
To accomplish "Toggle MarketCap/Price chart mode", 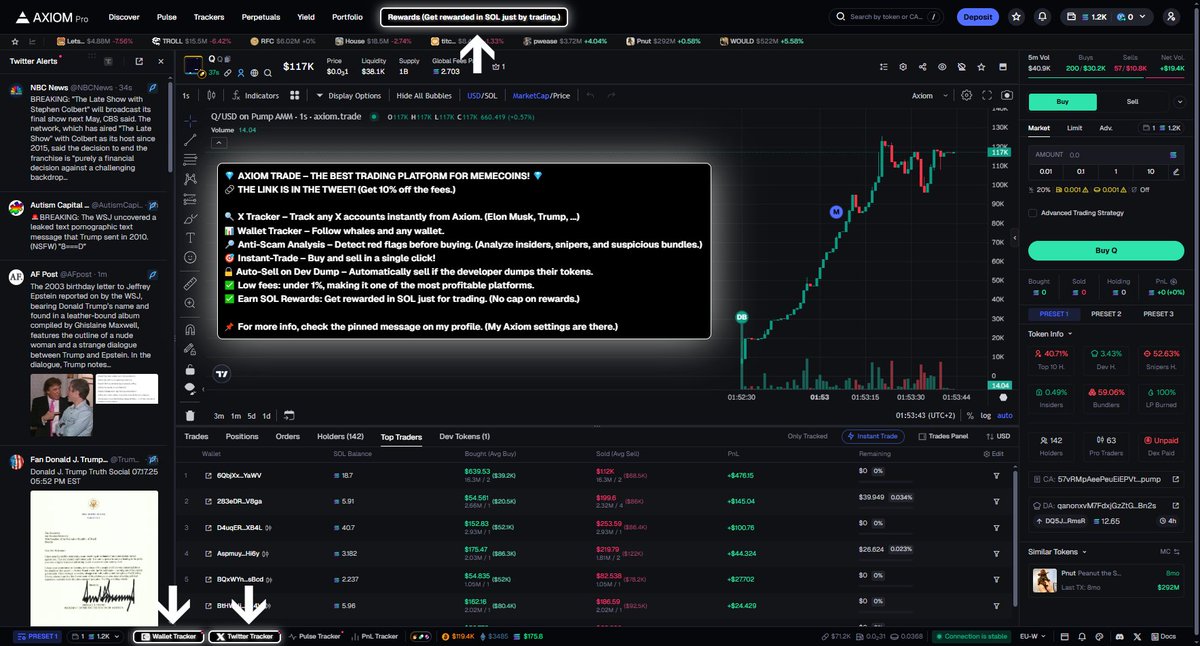I will point(541,96).
